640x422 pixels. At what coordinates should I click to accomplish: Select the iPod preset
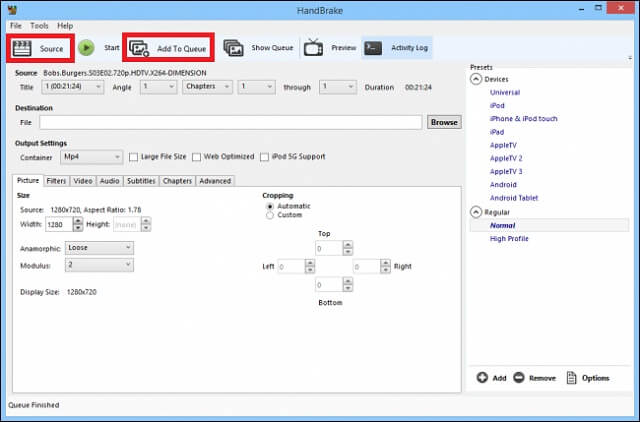click(497, 105)
